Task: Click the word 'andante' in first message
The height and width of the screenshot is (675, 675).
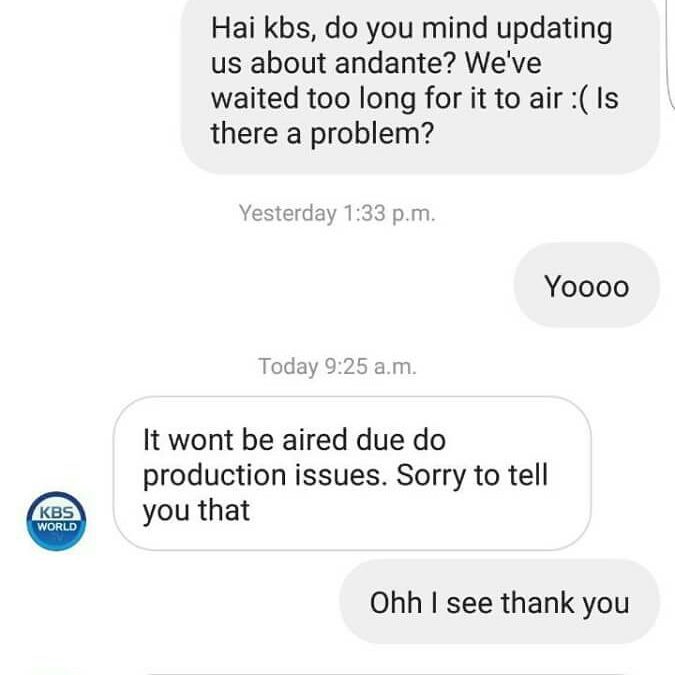Action: (x=394, y=63)
